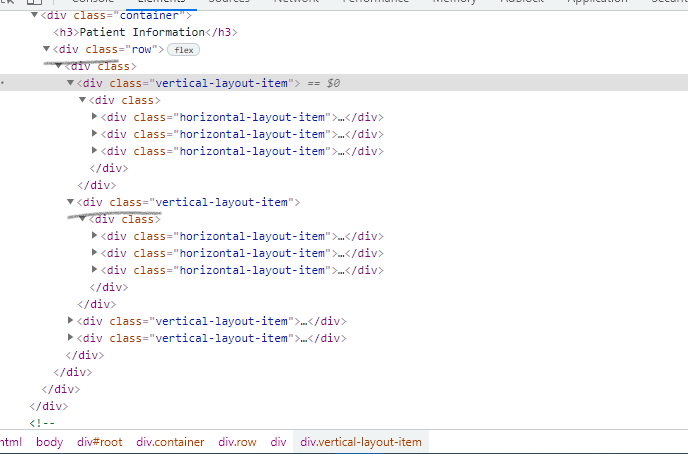The height and width of the screenshot is (454, 688).
Task: Select the <!-- comment node
Action: [x=42, y=423]
